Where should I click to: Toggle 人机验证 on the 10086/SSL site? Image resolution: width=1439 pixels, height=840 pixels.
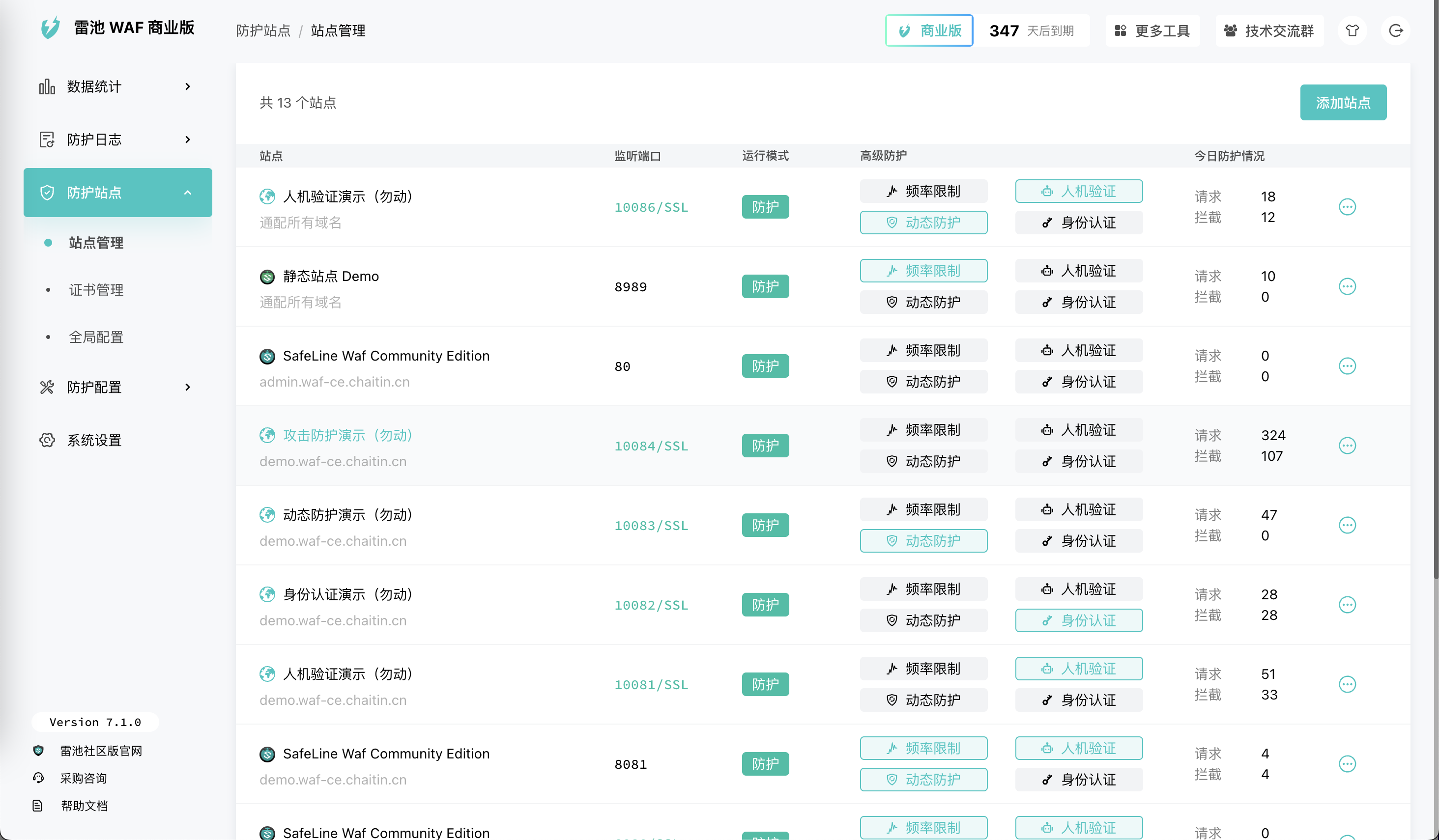pyautogui.click(x=1078, y=191)
